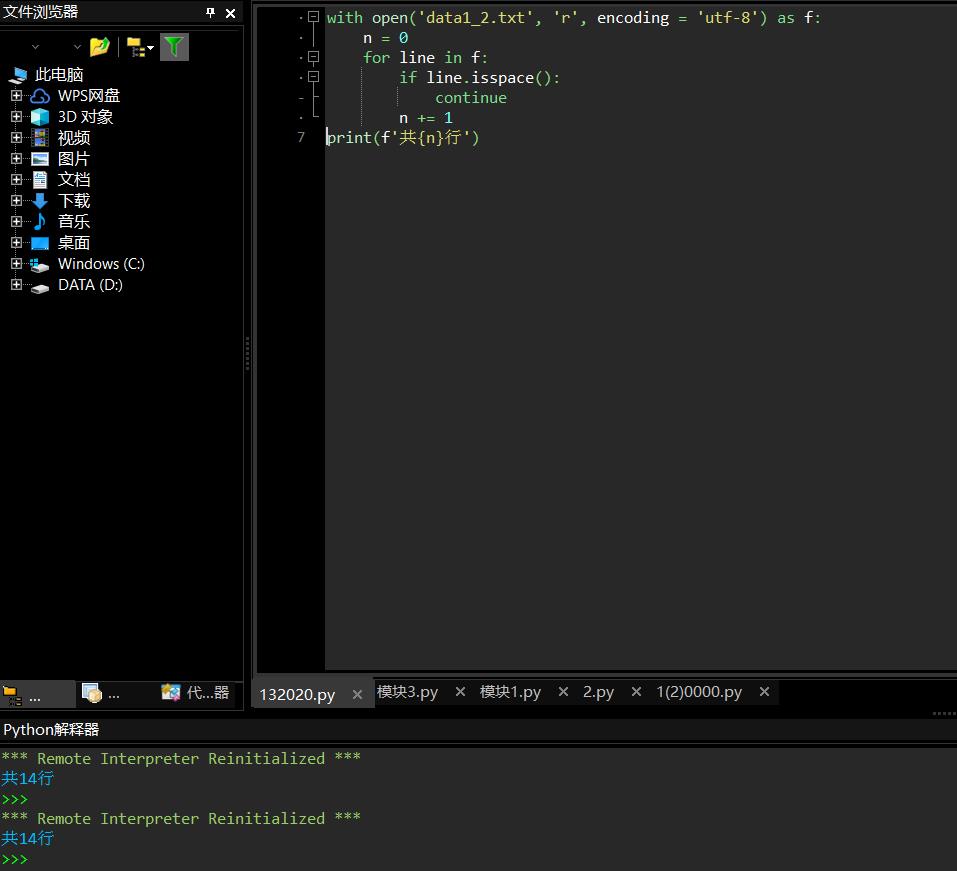Expand the DATA (D:) drive
This screenshot has height=871, width=957.
pos(16,284)
